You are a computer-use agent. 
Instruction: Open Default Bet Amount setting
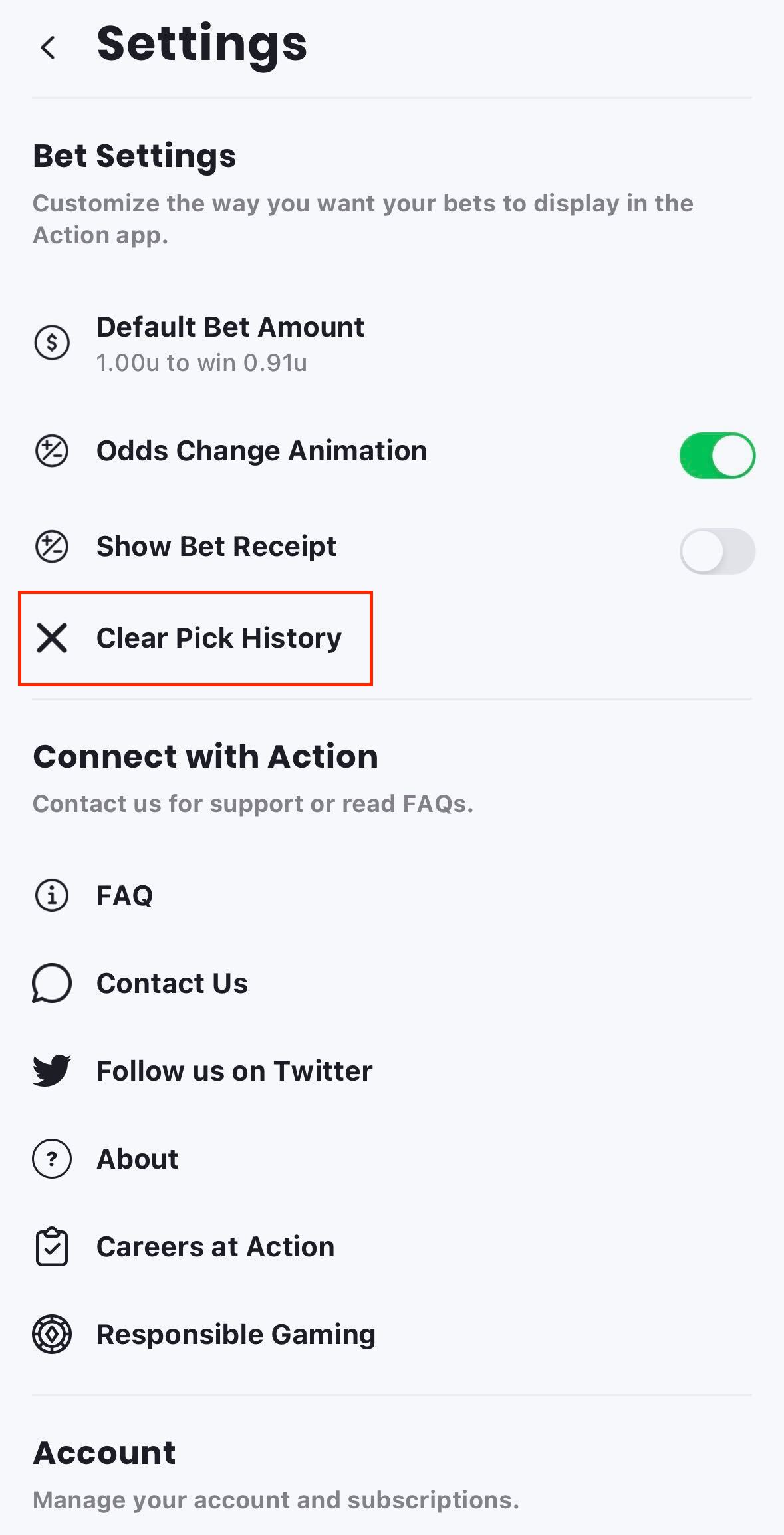[x=230, y=343]
